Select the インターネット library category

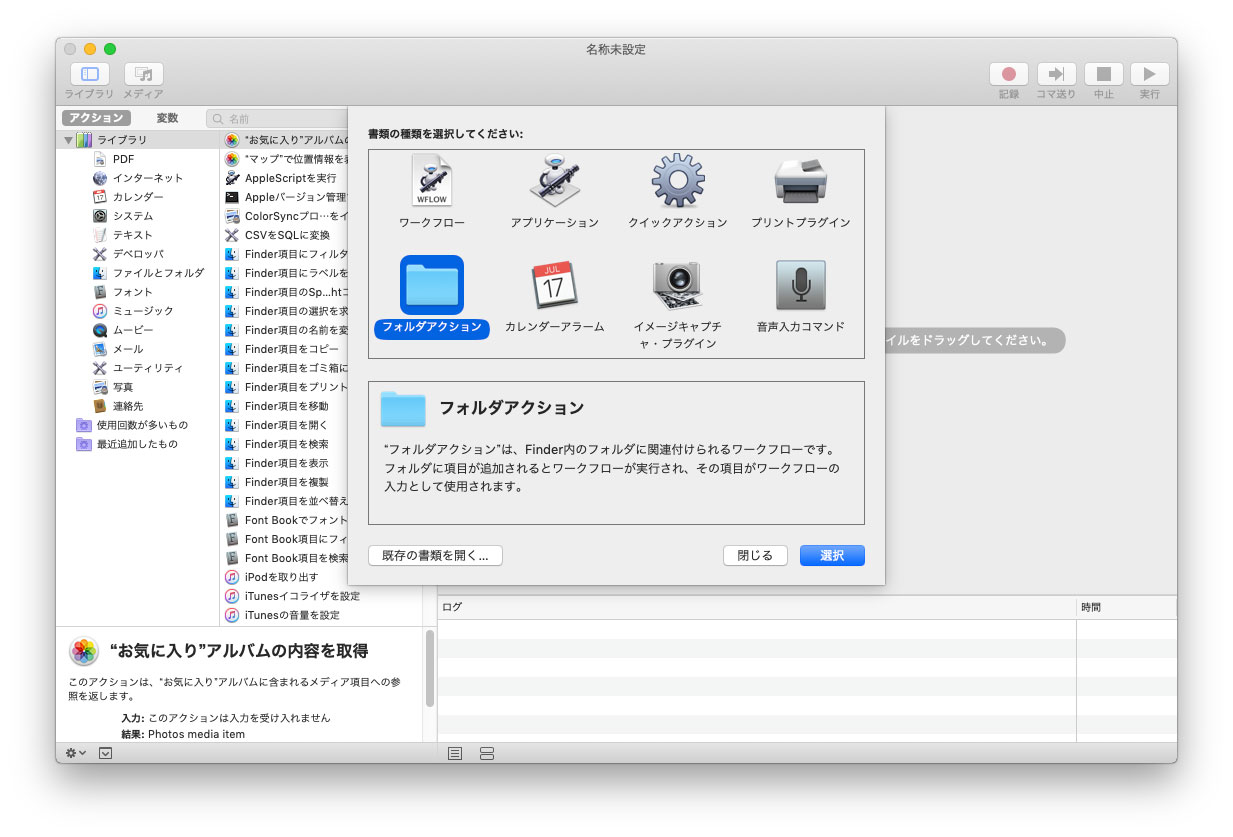tap(138, 178)
